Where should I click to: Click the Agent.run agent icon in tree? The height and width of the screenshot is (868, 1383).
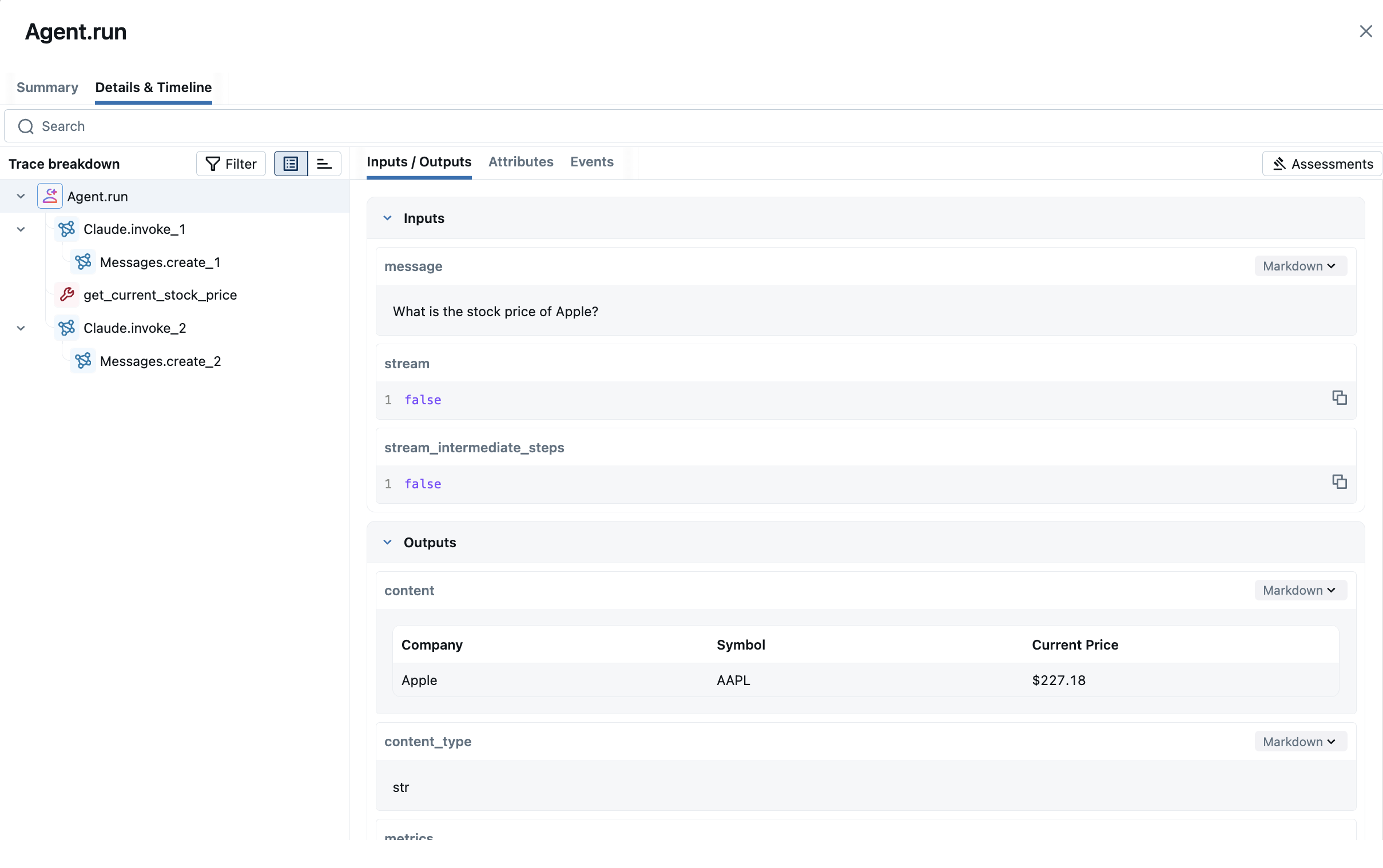50,196
